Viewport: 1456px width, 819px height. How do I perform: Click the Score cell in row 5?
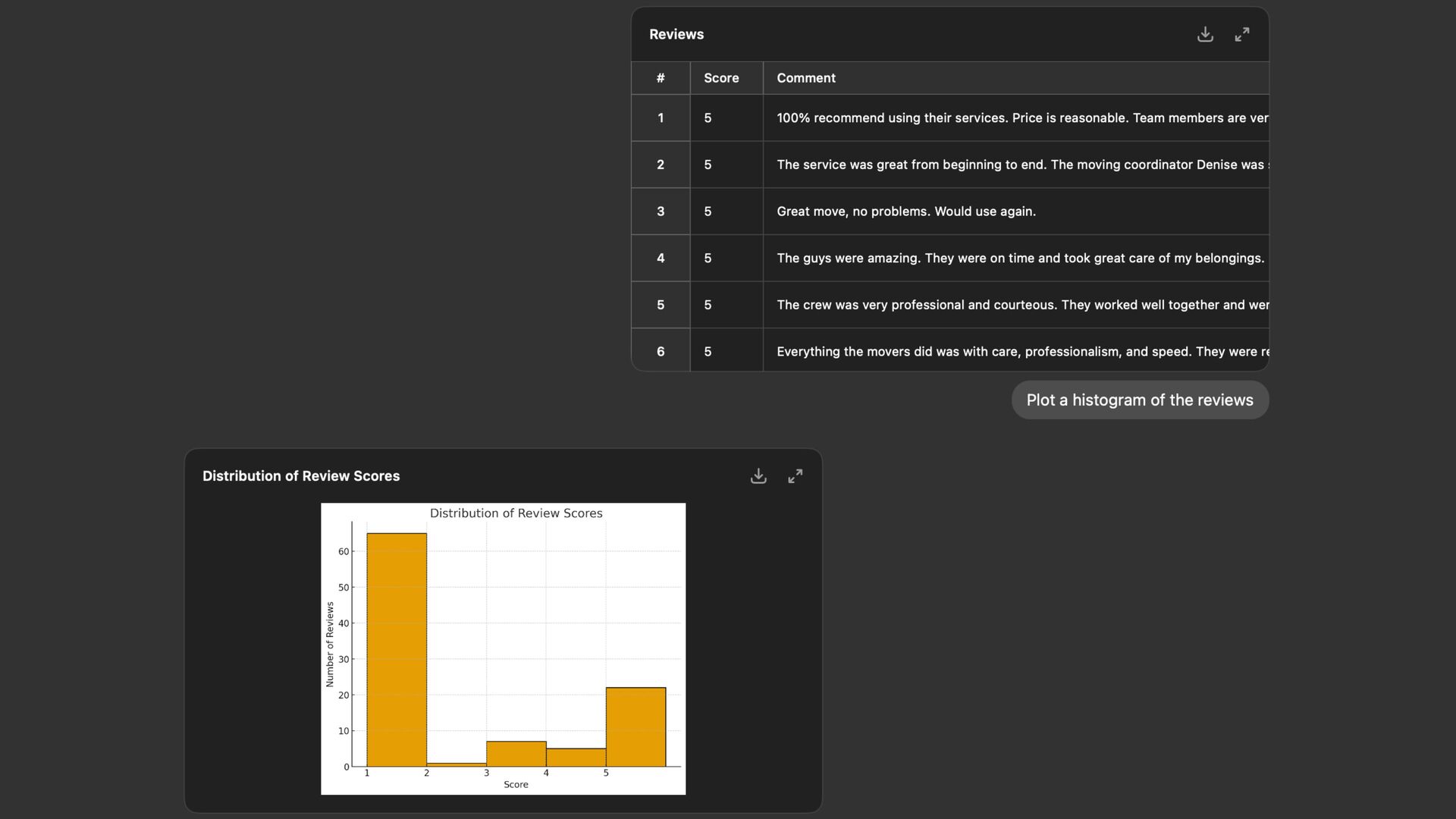click(708, 305)
